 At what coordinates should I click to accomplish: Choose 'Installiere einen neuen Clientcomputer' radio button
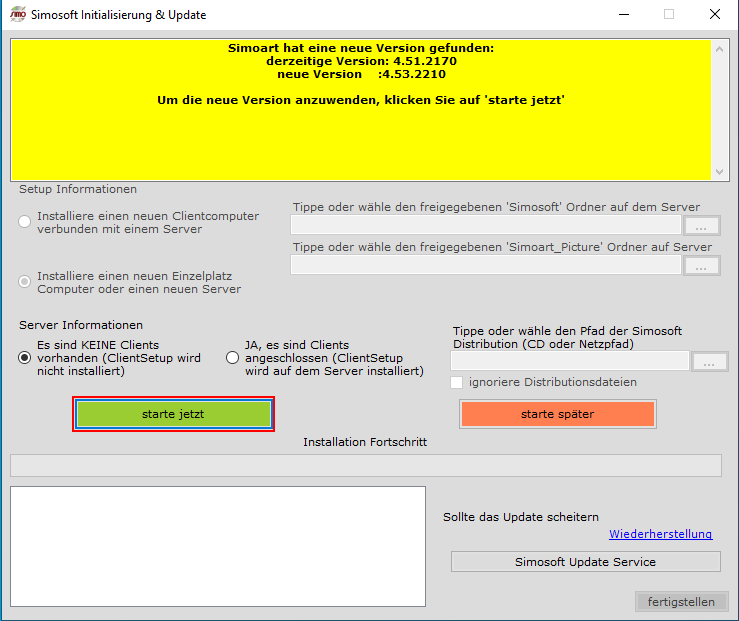(x=25, y=222)
